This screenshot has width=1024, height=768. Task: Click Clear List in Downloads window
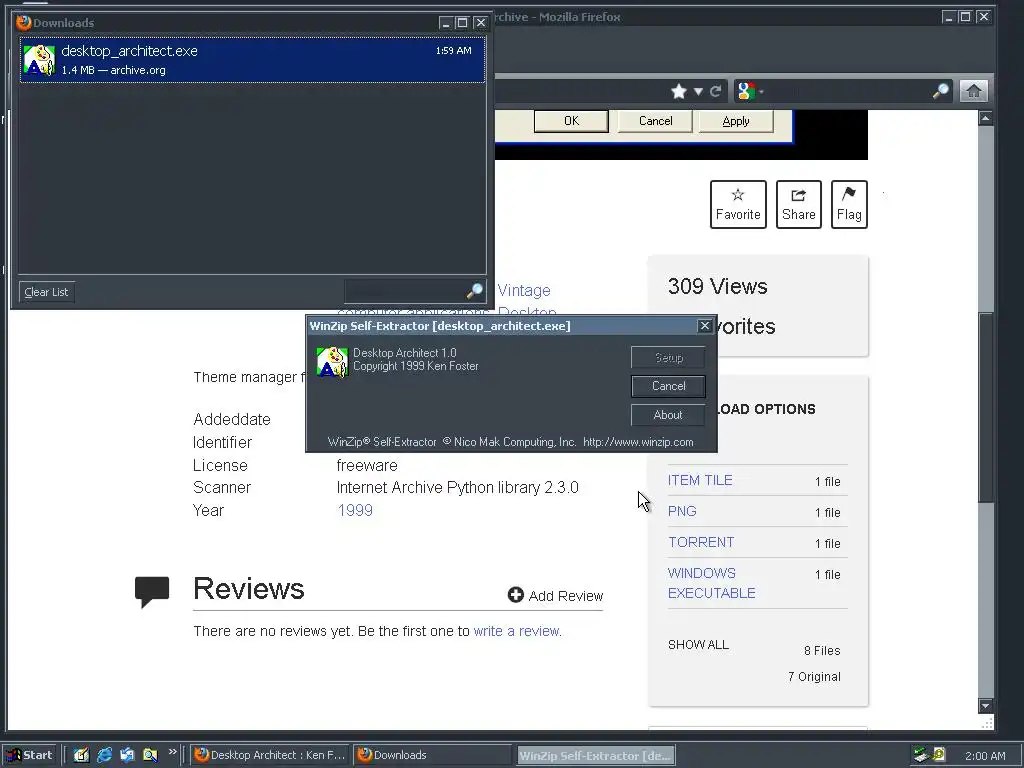(46, 292)
